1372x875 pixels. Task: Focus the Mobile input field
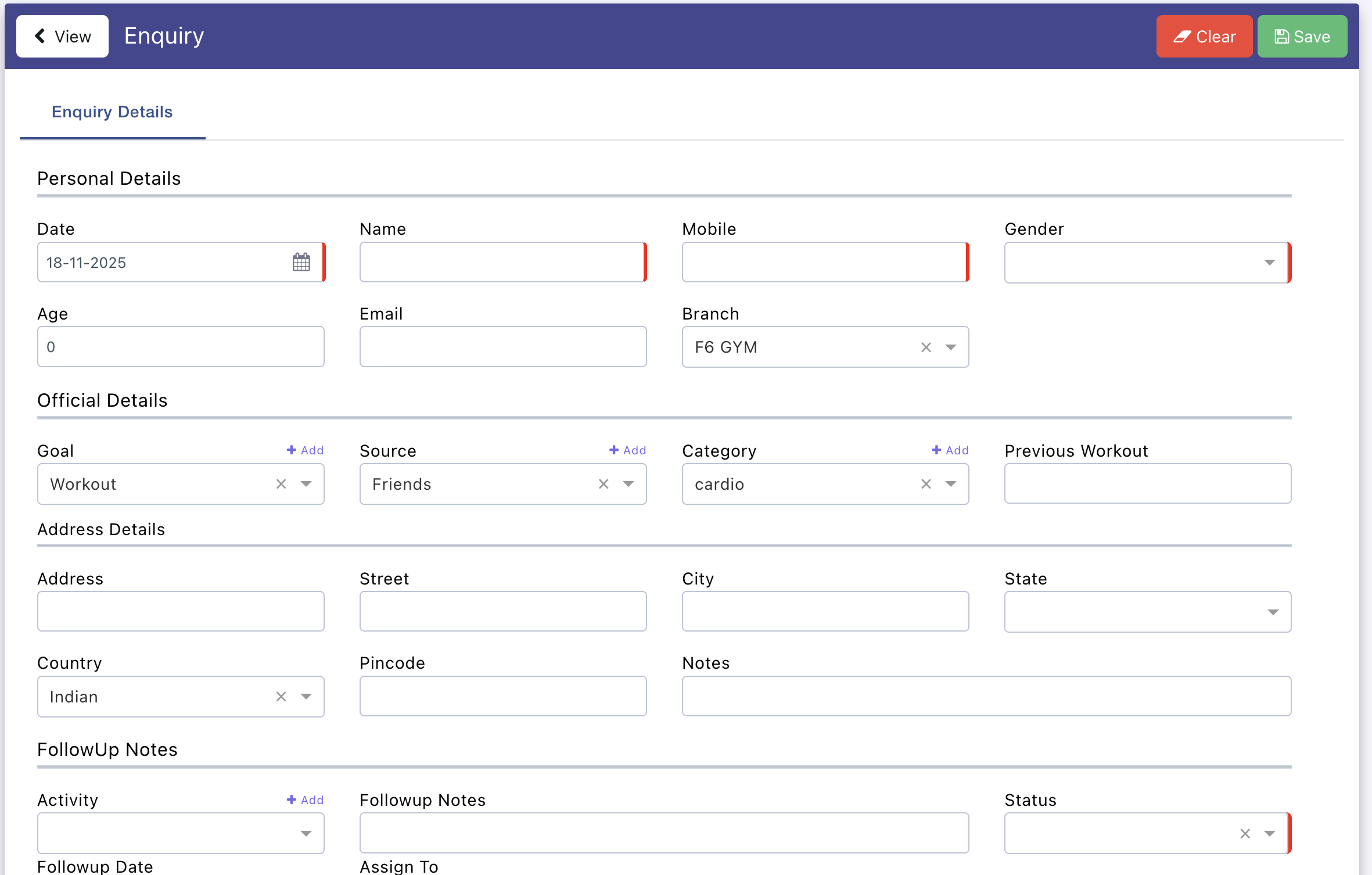(x=824, y=263)
